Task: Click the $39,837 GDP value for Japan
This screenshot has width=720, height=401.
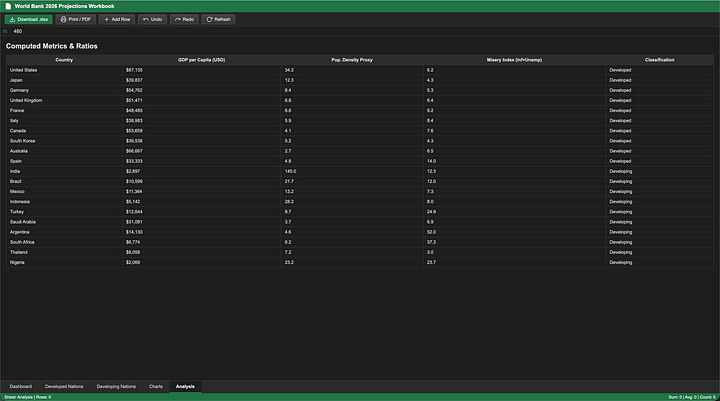Action: (x=202, y=80)
